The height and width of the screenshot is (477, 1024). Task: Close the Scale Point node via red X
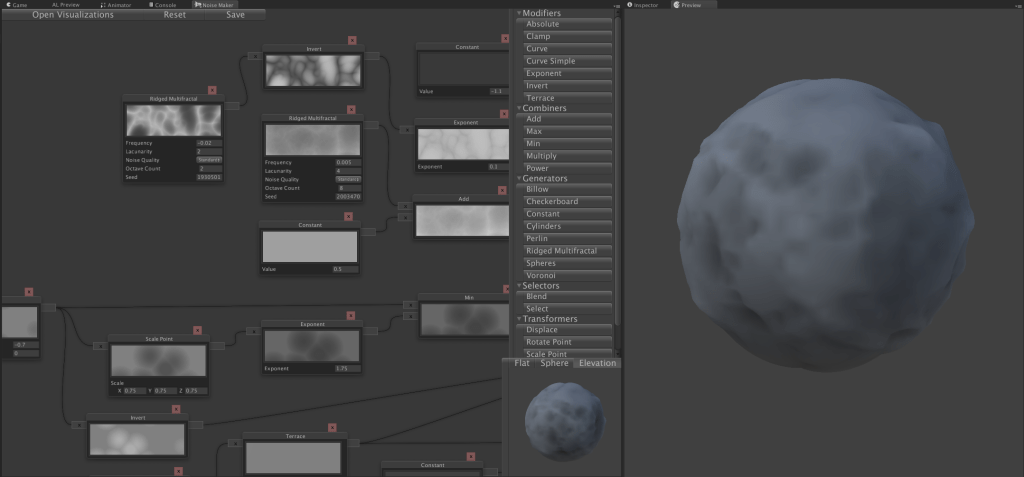pos(197,329)
